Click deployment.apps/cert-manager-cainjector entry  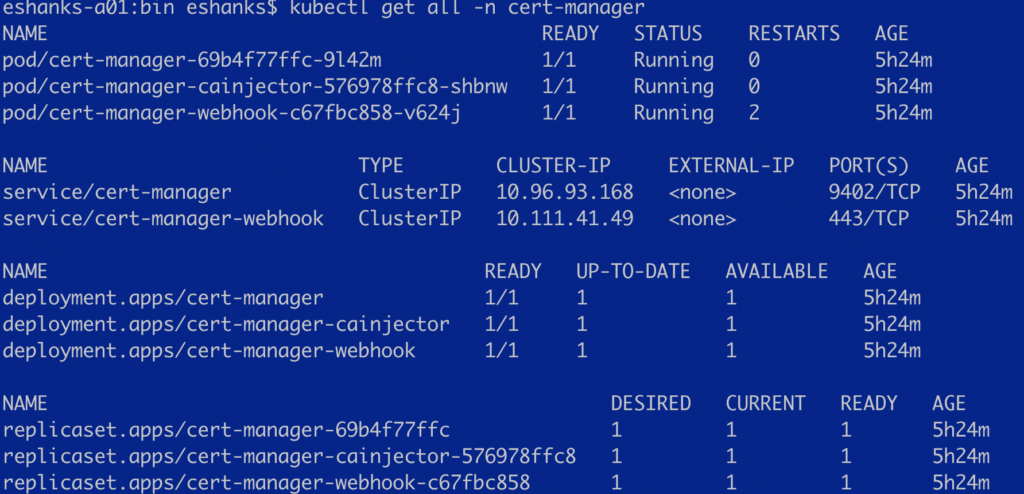226,324
